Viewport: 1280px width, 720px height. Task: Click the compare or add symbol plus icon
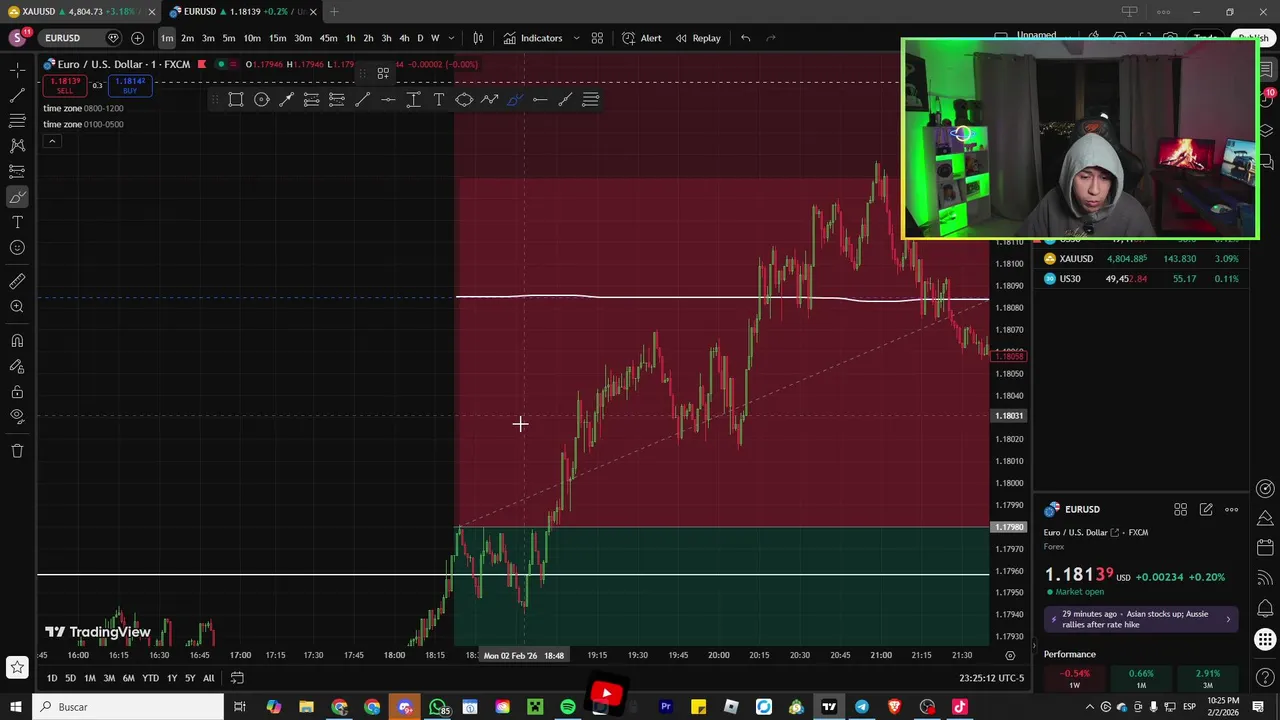pos(137,38)
